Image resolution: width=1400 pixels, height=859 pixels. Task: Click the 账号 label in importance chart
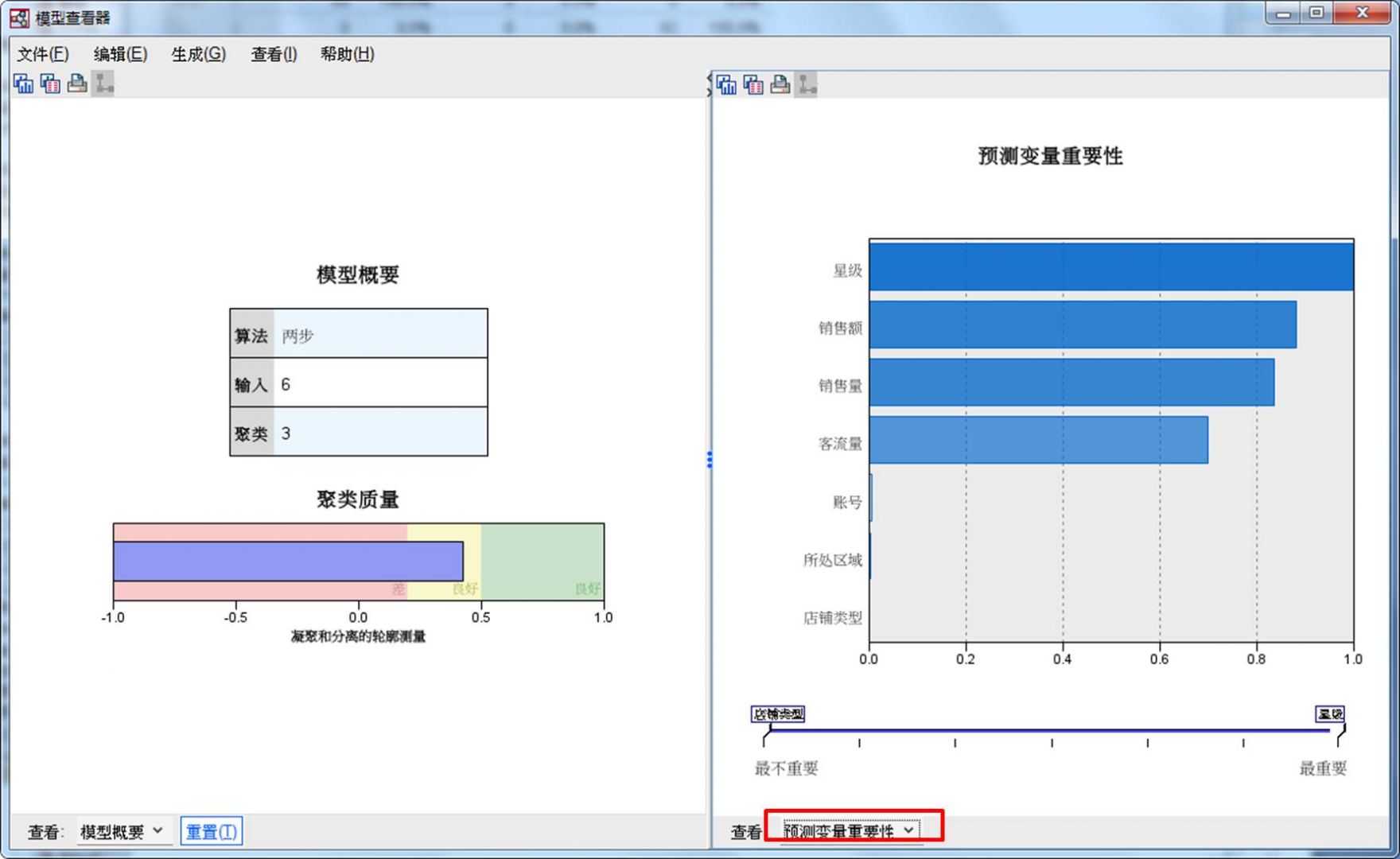[847, 502]
